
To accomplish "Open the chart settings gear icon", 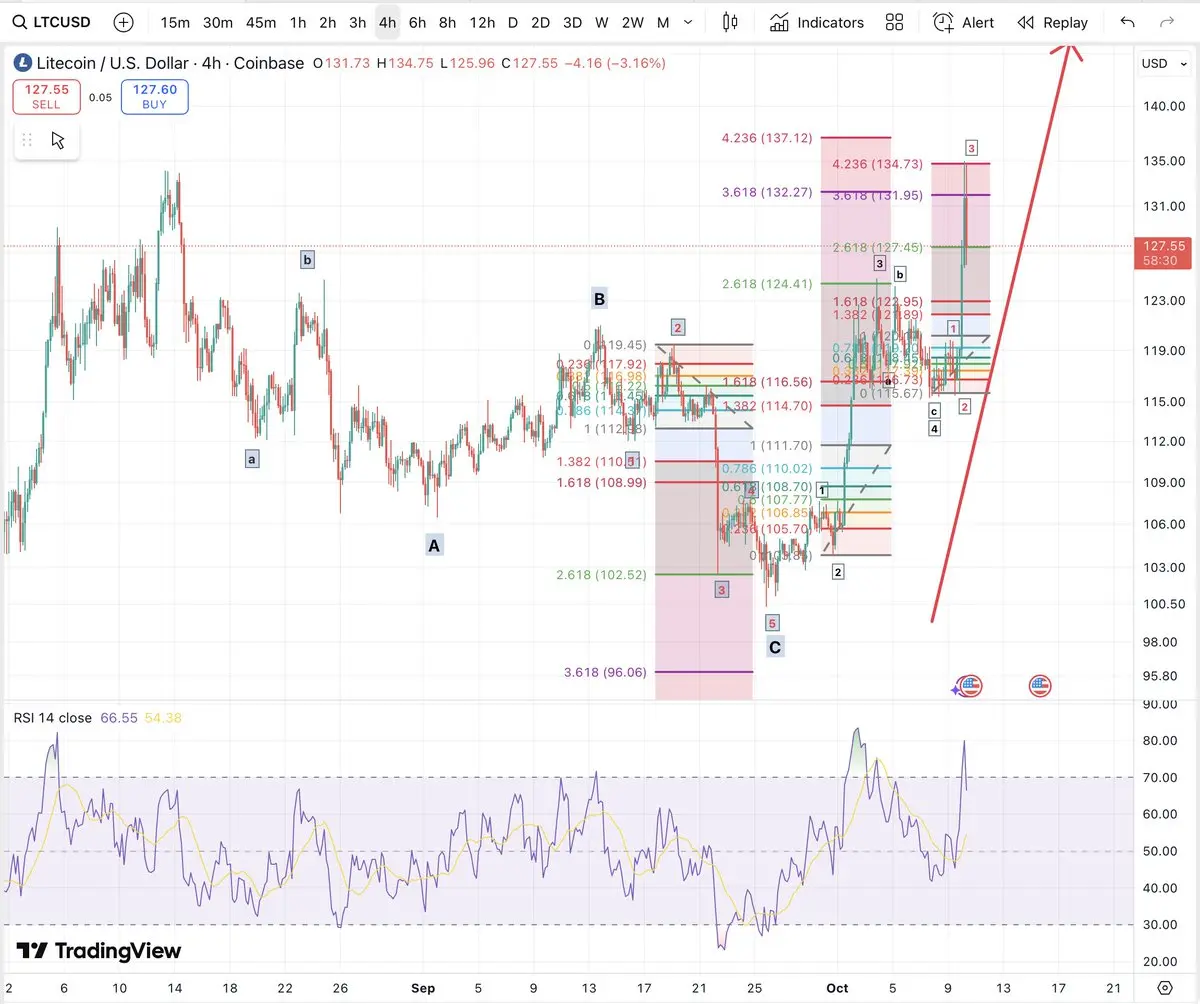I will (x=1165, y=986).
